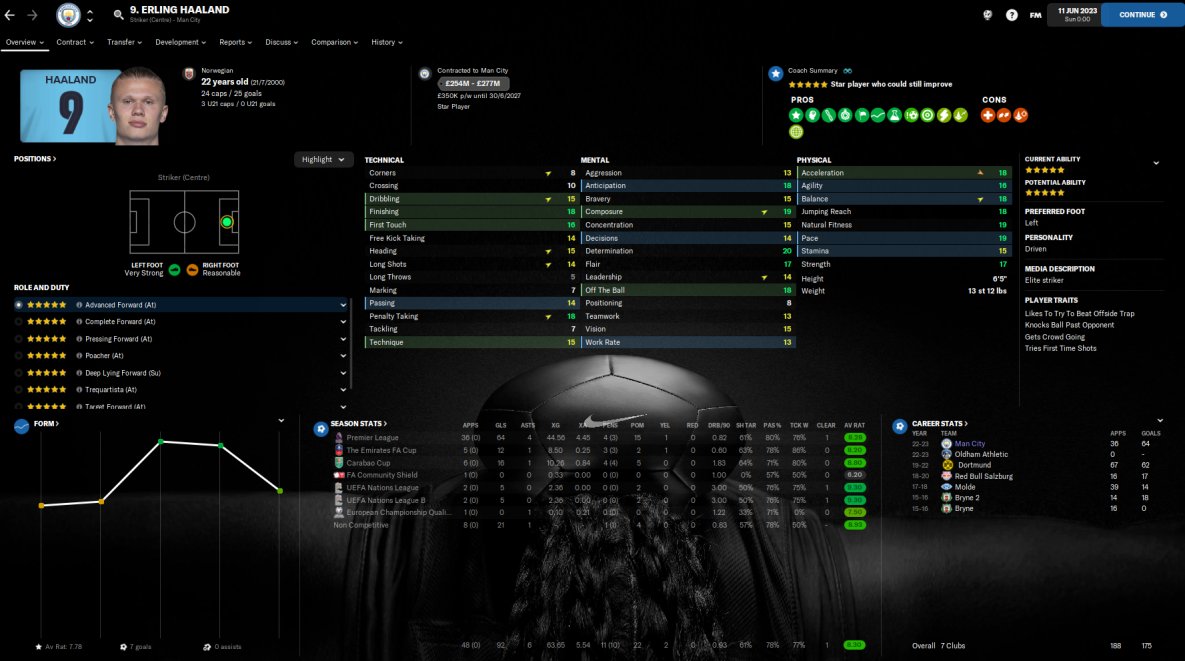Click the orange plus con icon
The width and height of the screenshot is (1185, 661).
988,116
